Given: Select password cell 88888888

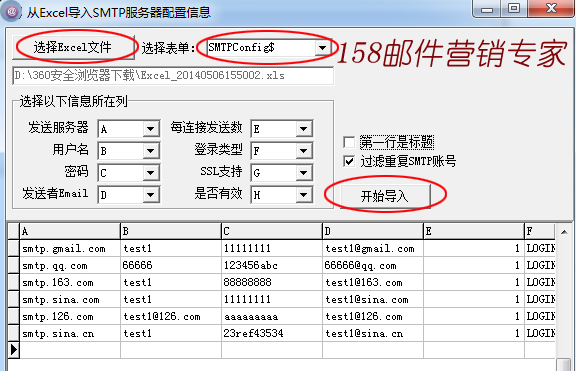Looking at the screenshot, I should tap(272, 282).
